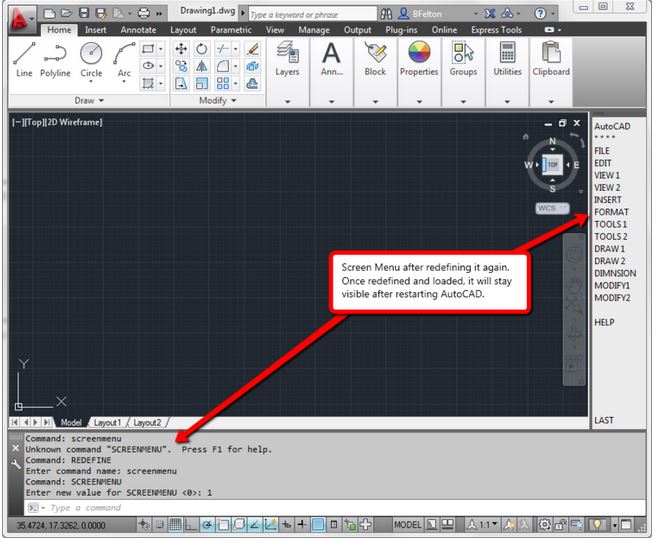Toggle Grid Display in status bar

175,525
